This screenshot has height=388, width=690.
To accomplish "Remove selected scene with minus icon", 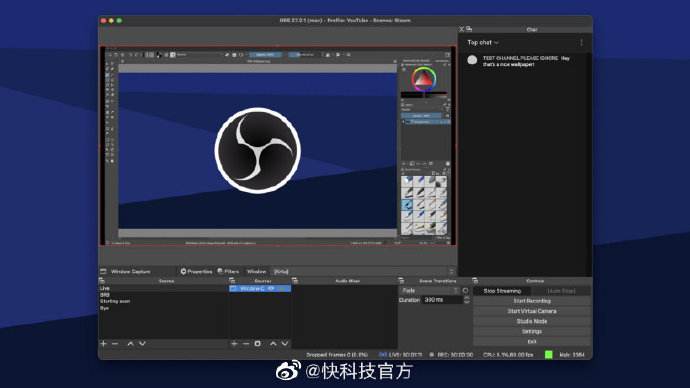I will (x=115, y=344).
